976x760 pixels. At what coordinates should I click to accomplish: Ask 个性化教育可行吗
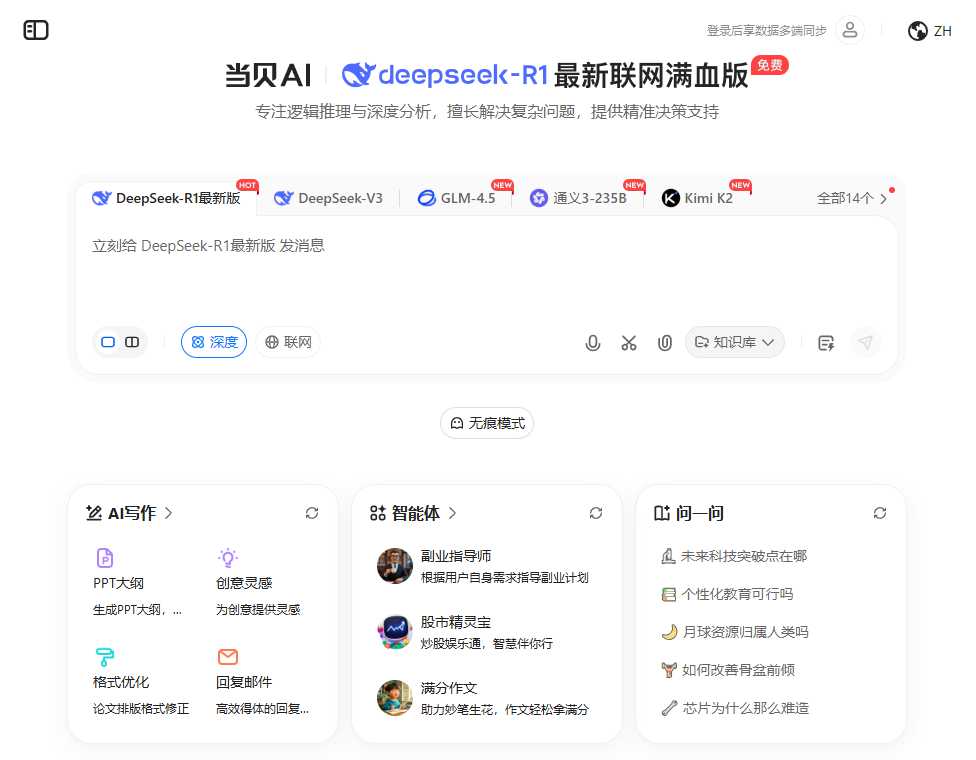click(x=728, y=594)
